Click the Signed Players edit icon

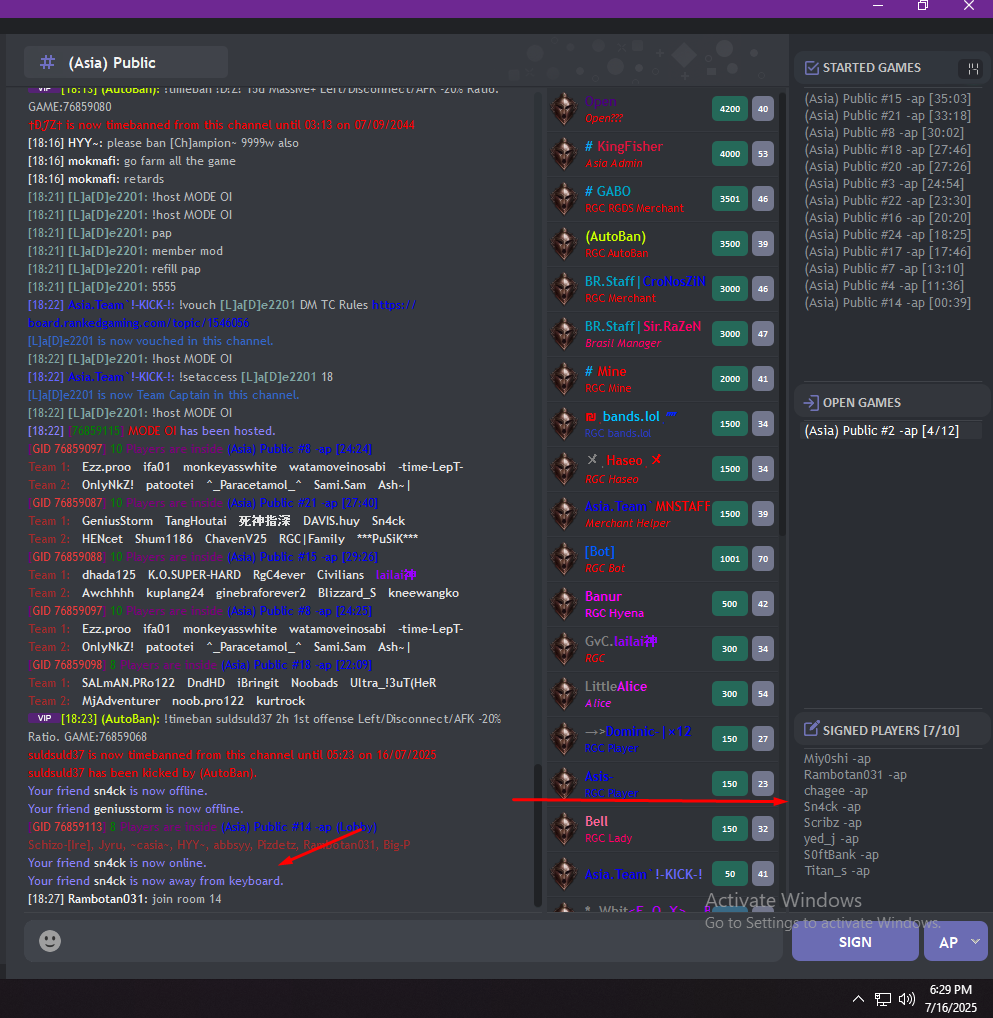click(x=811, y=729)
